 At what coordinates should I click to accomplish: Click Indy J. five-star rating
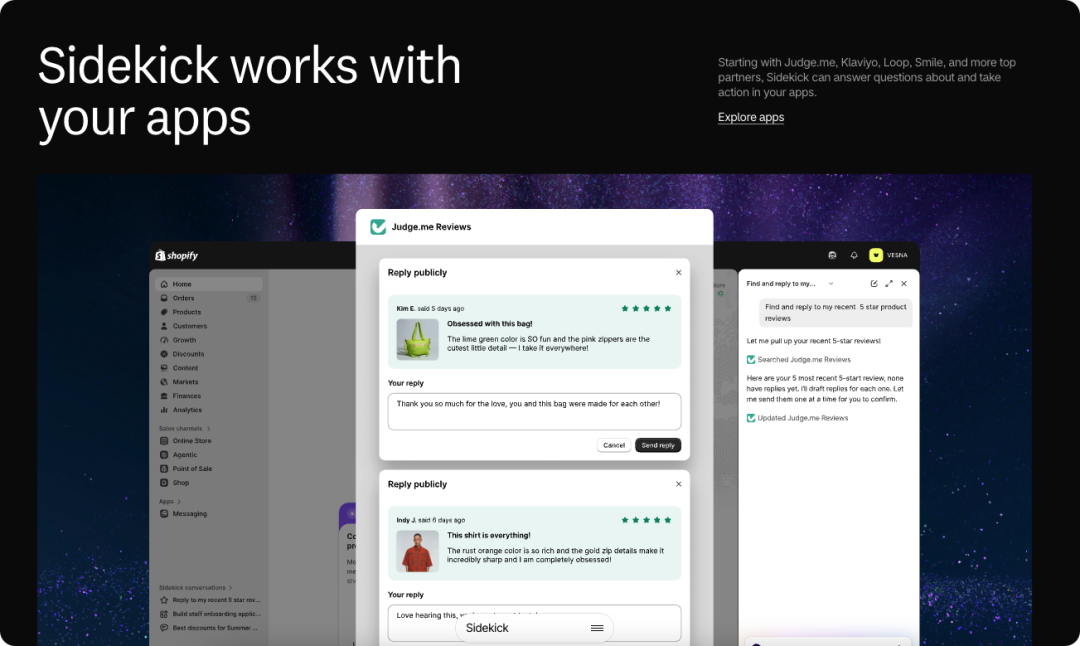pos(646,520)
